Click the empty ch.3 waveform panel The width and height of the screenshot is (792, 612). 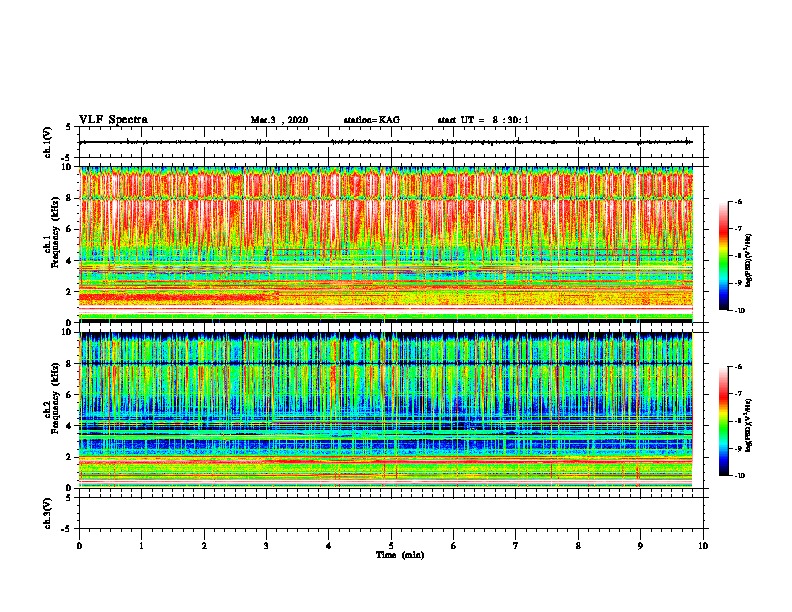point(391,513)
